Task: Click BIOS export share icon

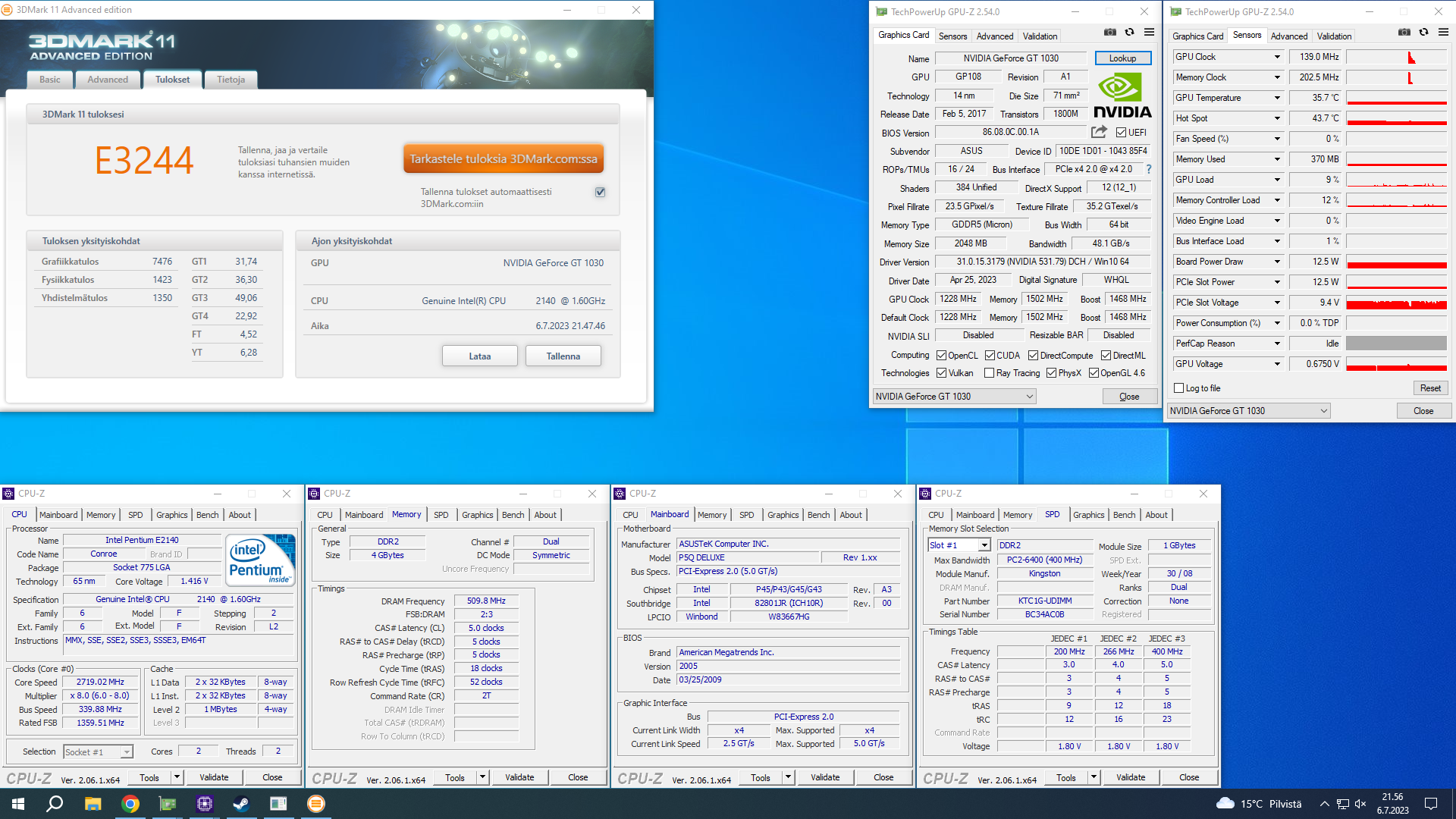Action: click(x=1099, y=132)
